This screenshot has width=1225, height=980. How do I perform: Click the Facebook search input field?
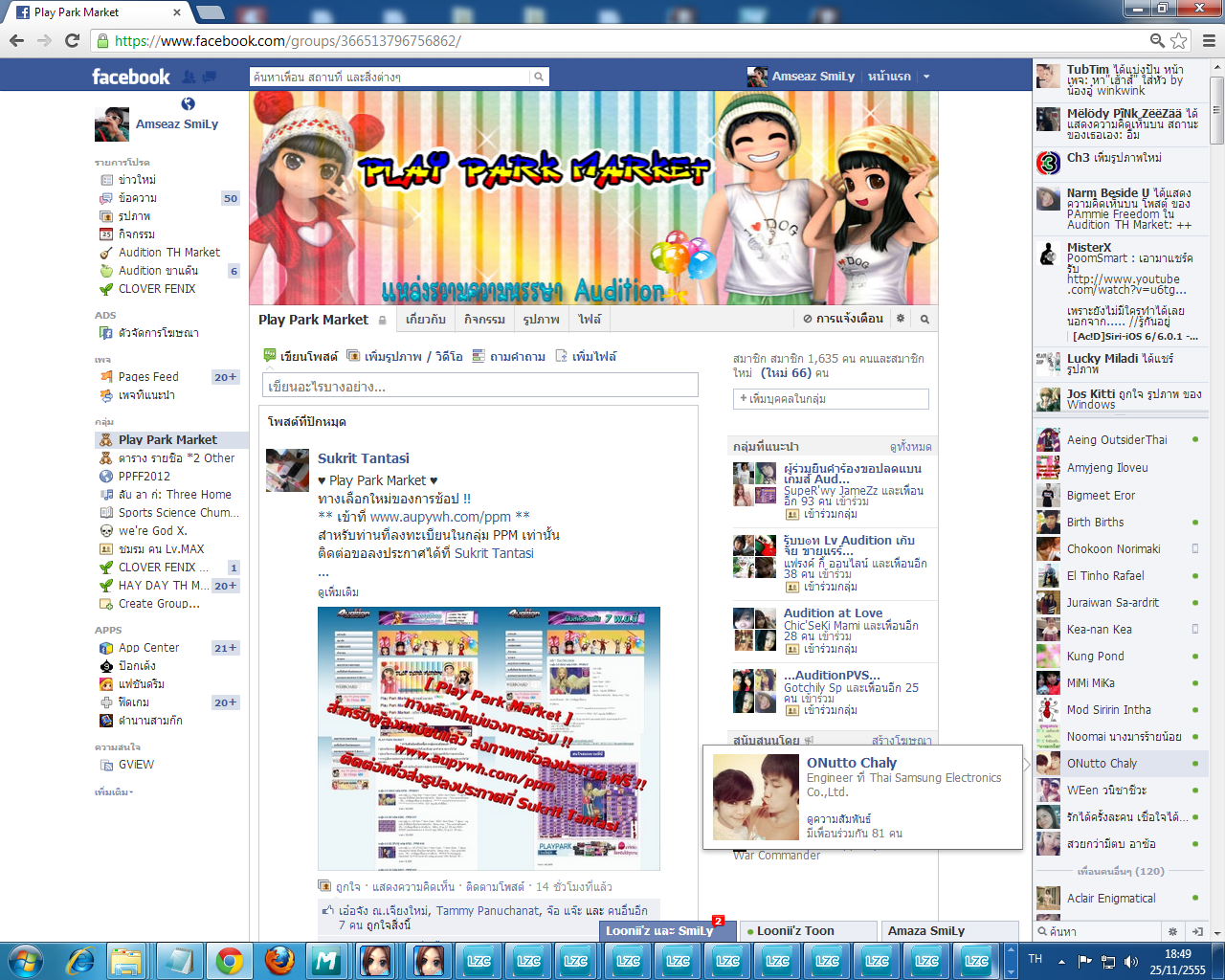click(x=390, y=77)
